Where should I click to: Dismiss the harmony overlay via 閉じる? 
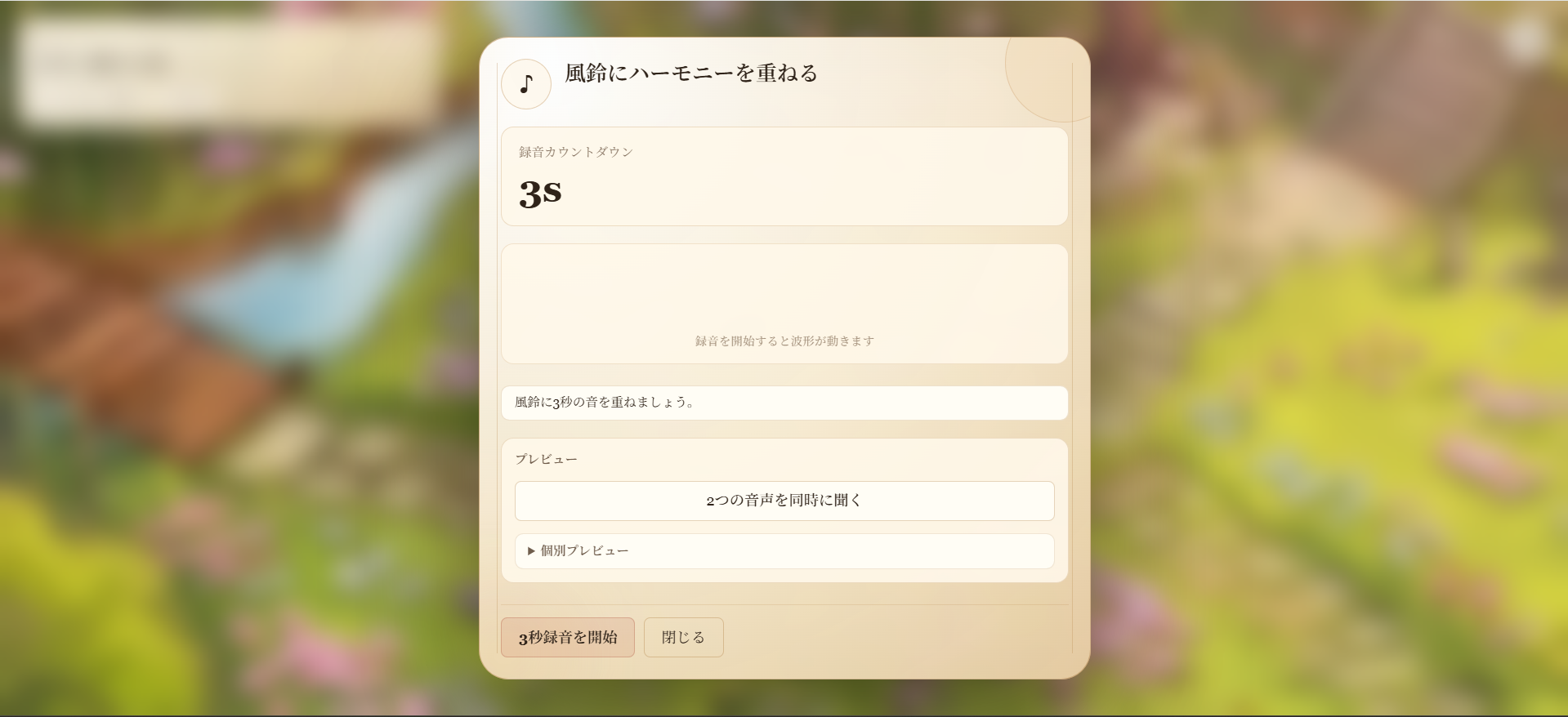coord(683,637)
